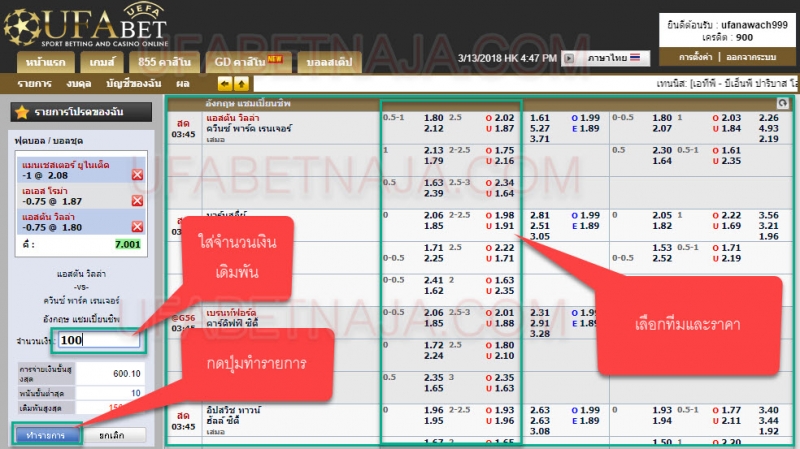Image resolution: width=800 pixels, height=449 pixels.
Task: Click the first-half 1X2 odds 3.56
Action: (x=769, y=215)
